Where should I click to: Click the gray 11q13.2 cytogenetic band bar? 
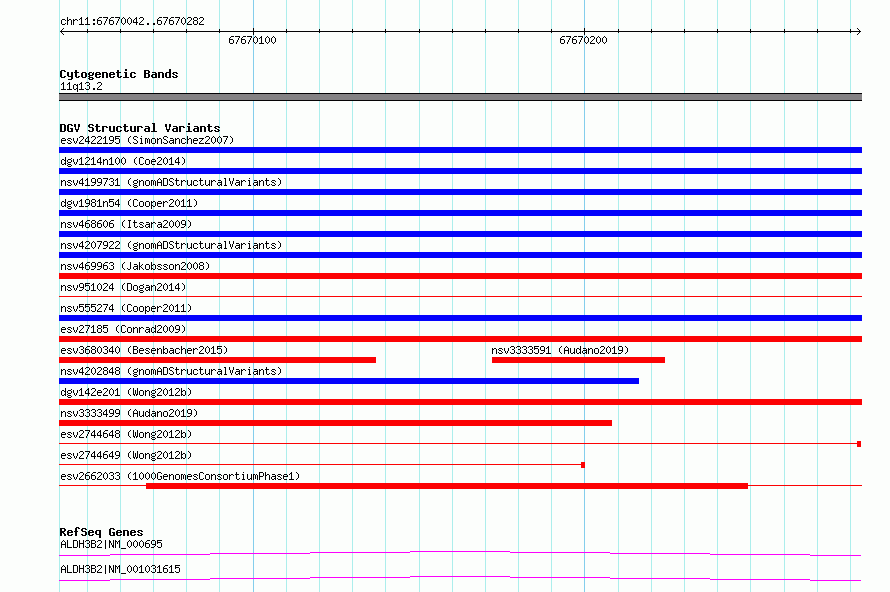(460, 97)
